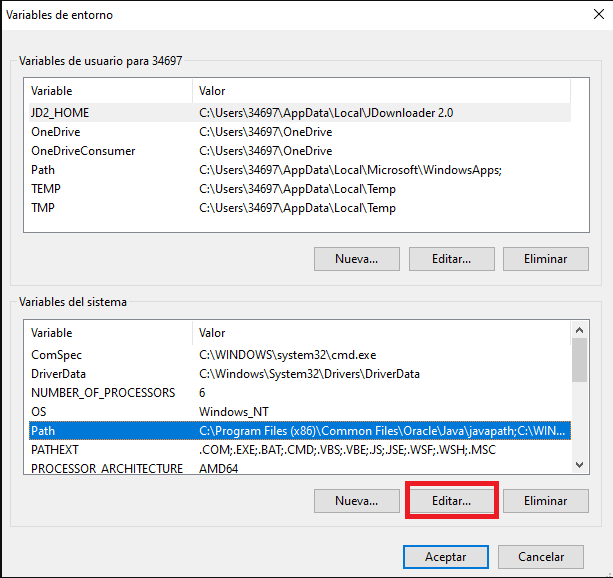This screenshot has width=613, height=578.
Task: Select the OneDrive user variable
Action: click(x=300, y=132)
